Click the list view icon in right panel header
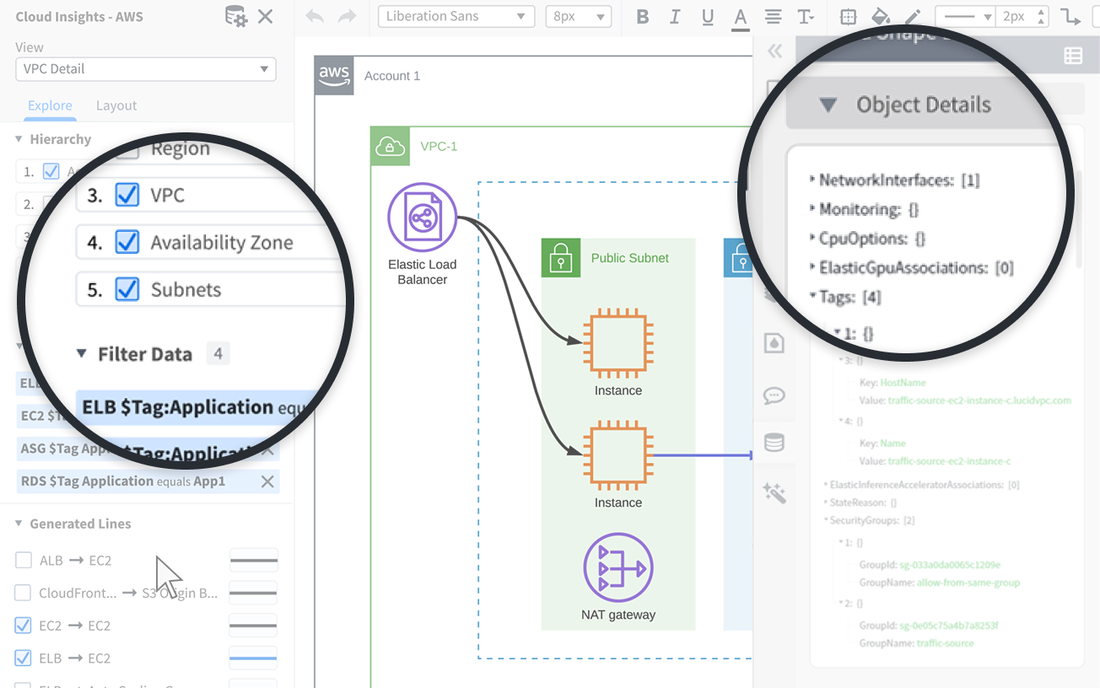 [1073, 56]
